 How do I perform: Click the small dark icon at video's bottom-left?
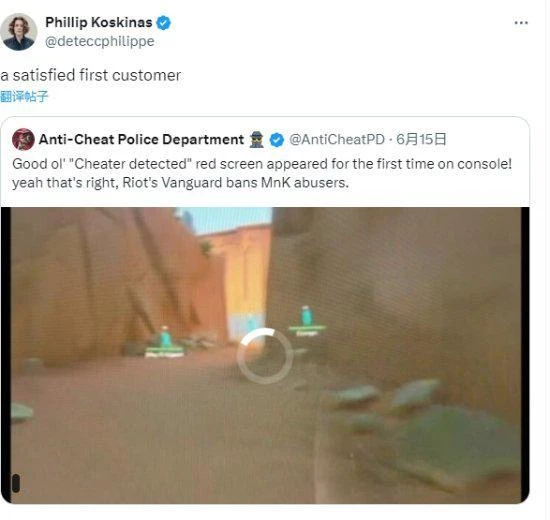[x=16, y=483]
